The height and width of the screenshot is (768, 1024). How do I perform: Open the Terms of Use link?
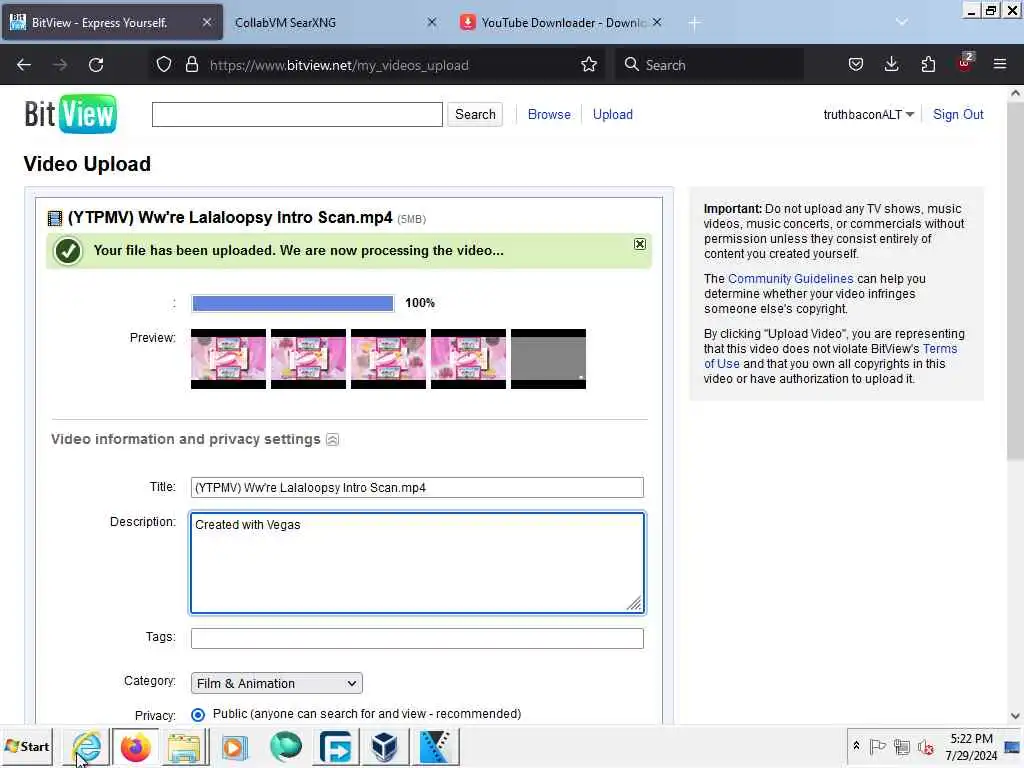pyautogui.click(x=939, y=349)
